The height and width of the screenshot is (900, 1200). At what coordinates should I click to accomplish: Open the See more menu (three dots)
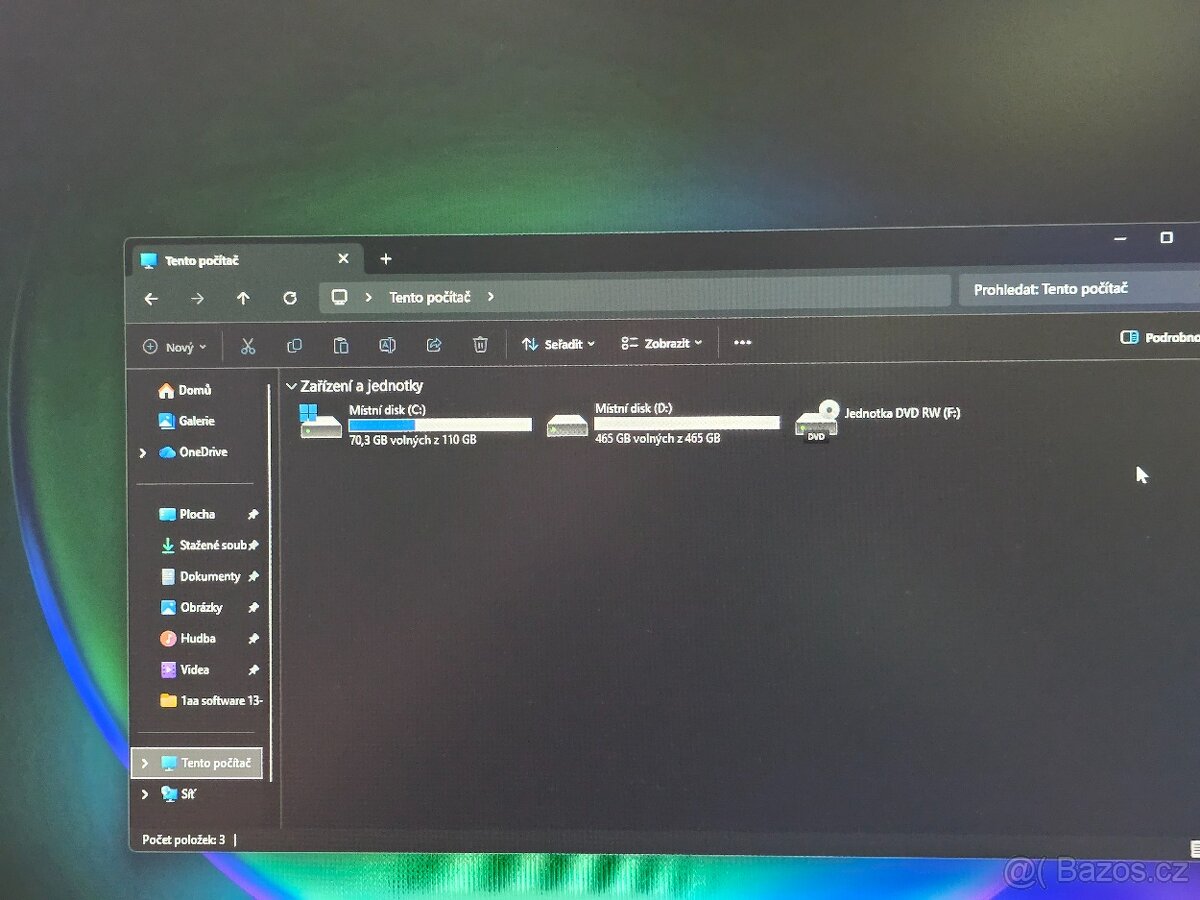coord(742,344)
